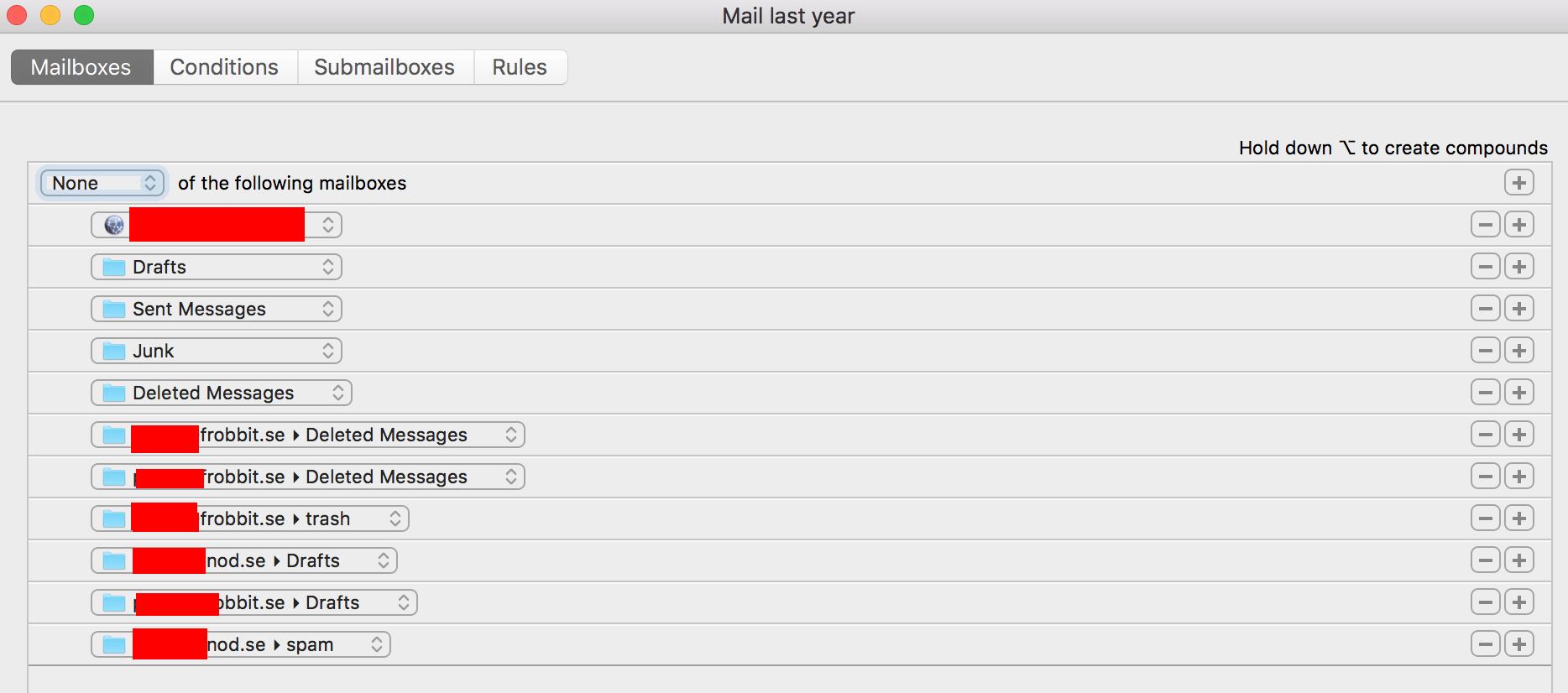Viewport: 1568px width, 693px height.
Task: Switch to the Conditions tab
Action: pos(224,67)
